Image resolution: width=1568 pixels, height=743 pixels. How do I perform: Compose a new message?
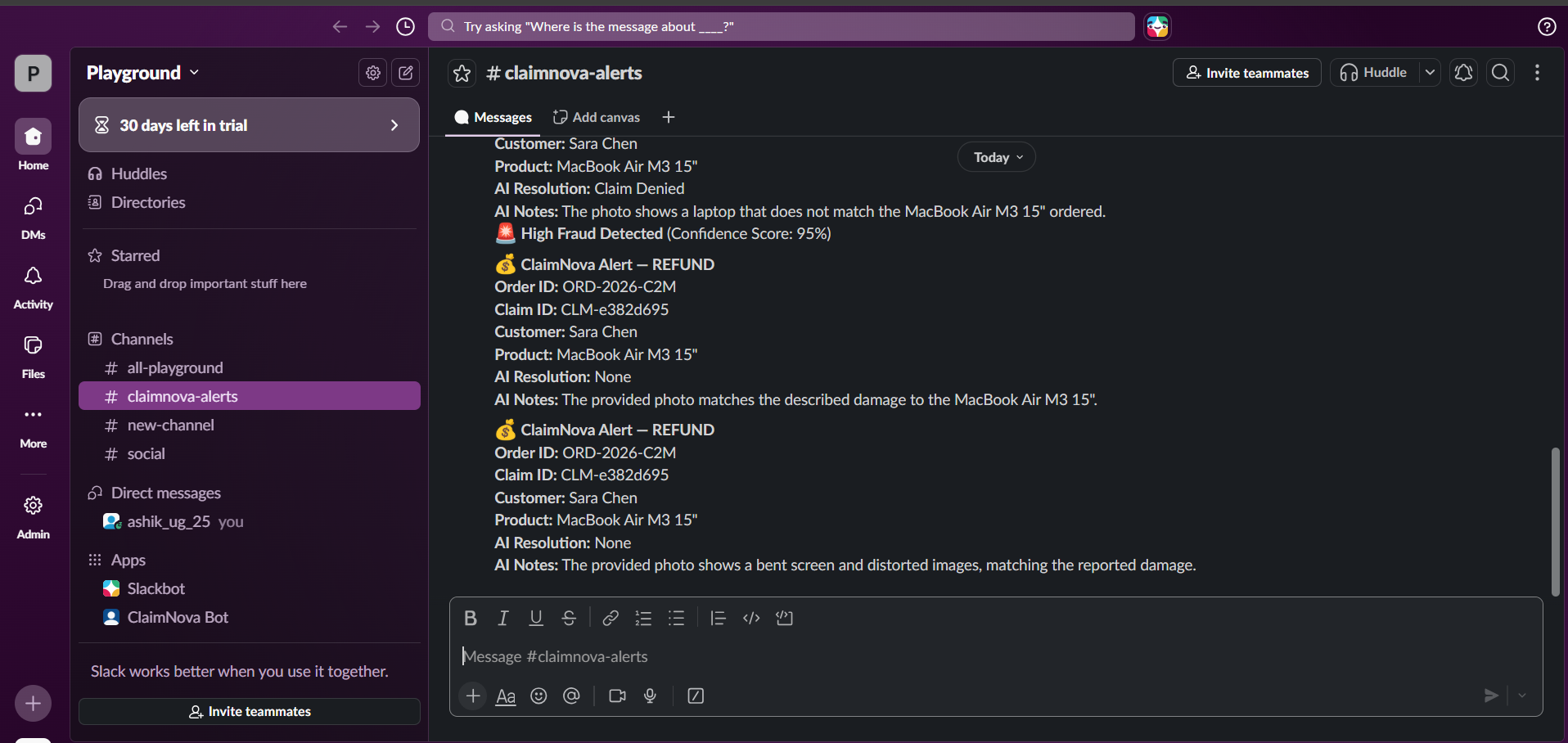point(406,73)
